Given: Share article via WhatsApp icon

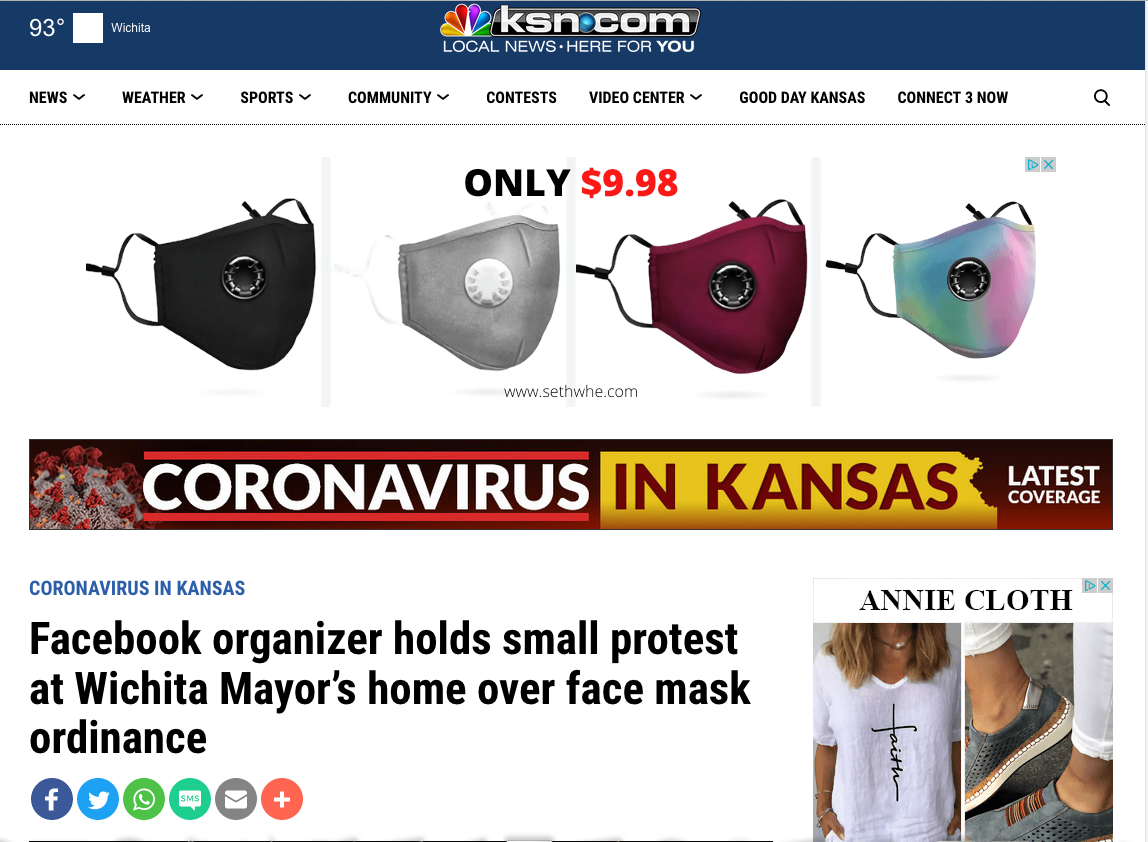Looking at the screenshot, I should click(144, 799).
